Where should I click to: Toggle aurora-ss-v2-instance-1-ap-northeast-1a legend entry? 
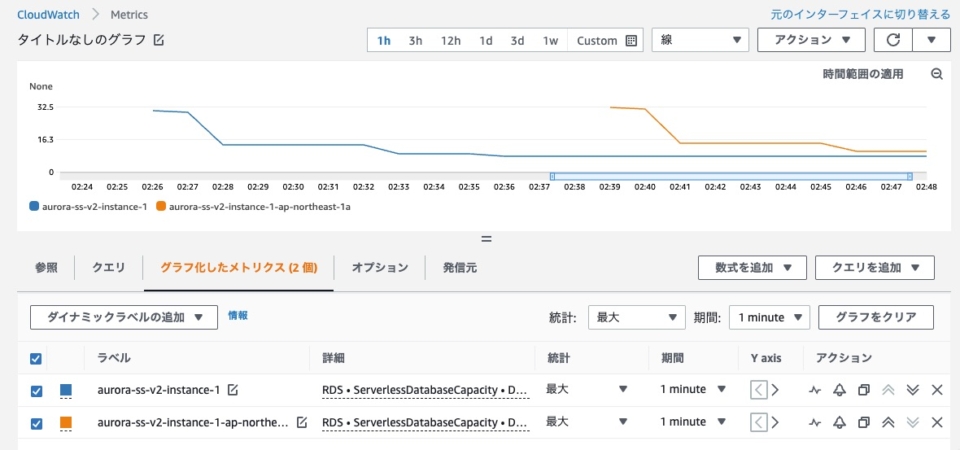click(253, 206)
